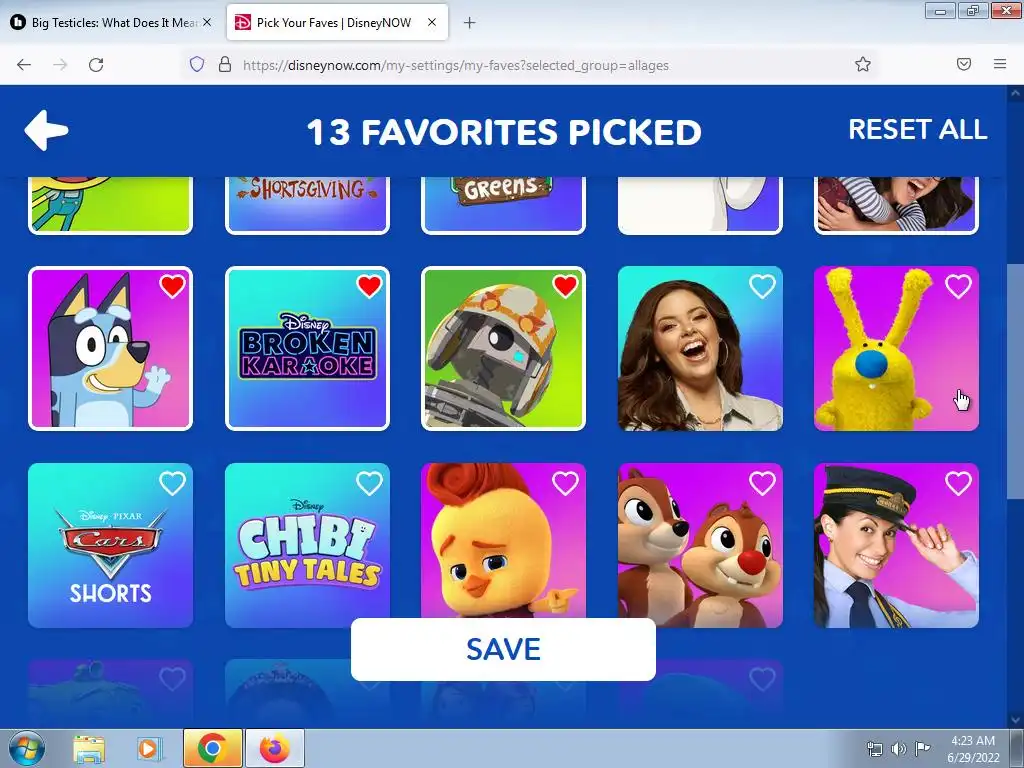Close the Pick Your Faves tab

pyautogui.click(x=432, y=23)
